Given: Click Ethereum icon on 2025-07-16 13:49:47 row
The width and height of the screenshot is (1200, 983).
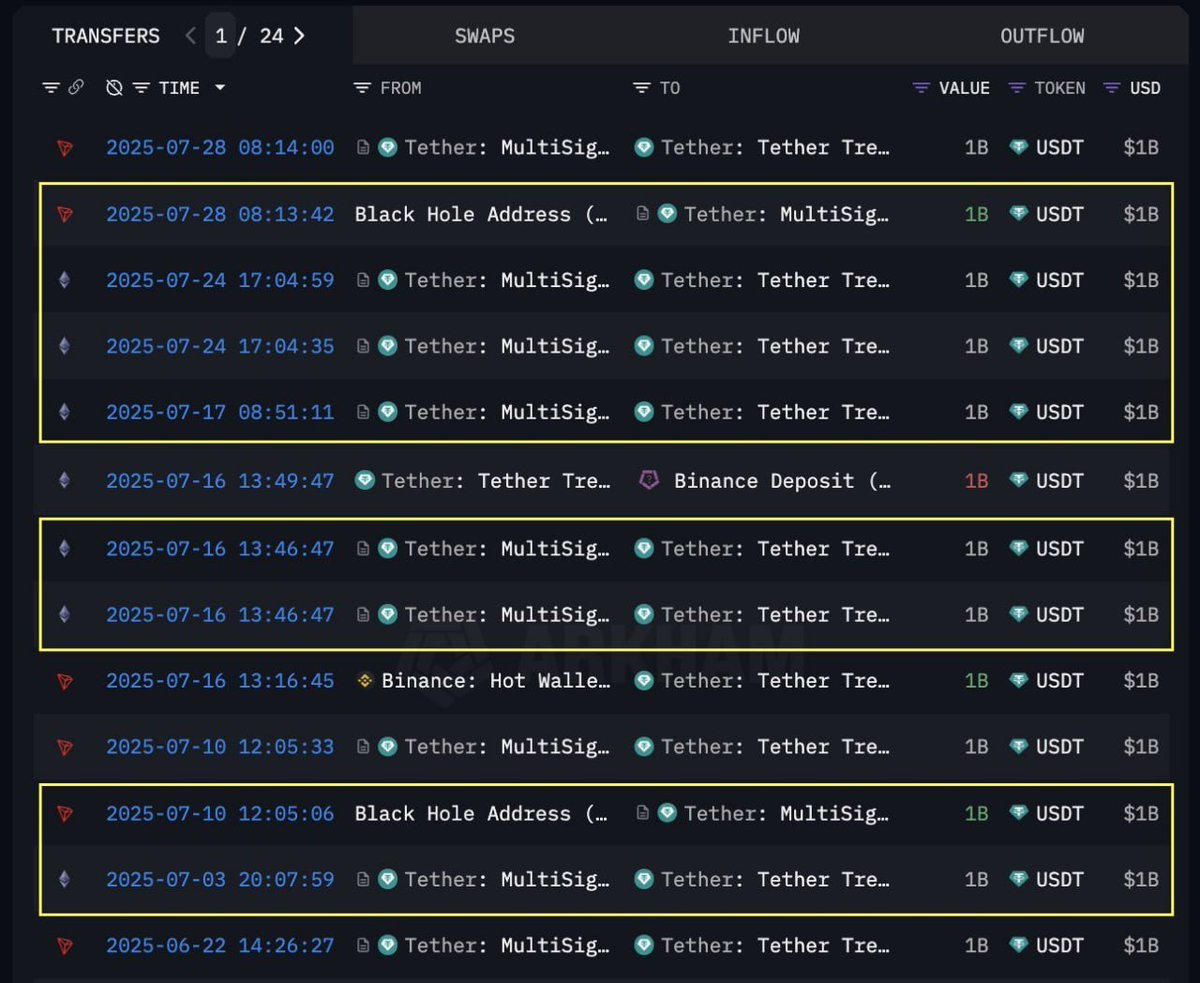Looking at the screenshot, I should (65, 481).
